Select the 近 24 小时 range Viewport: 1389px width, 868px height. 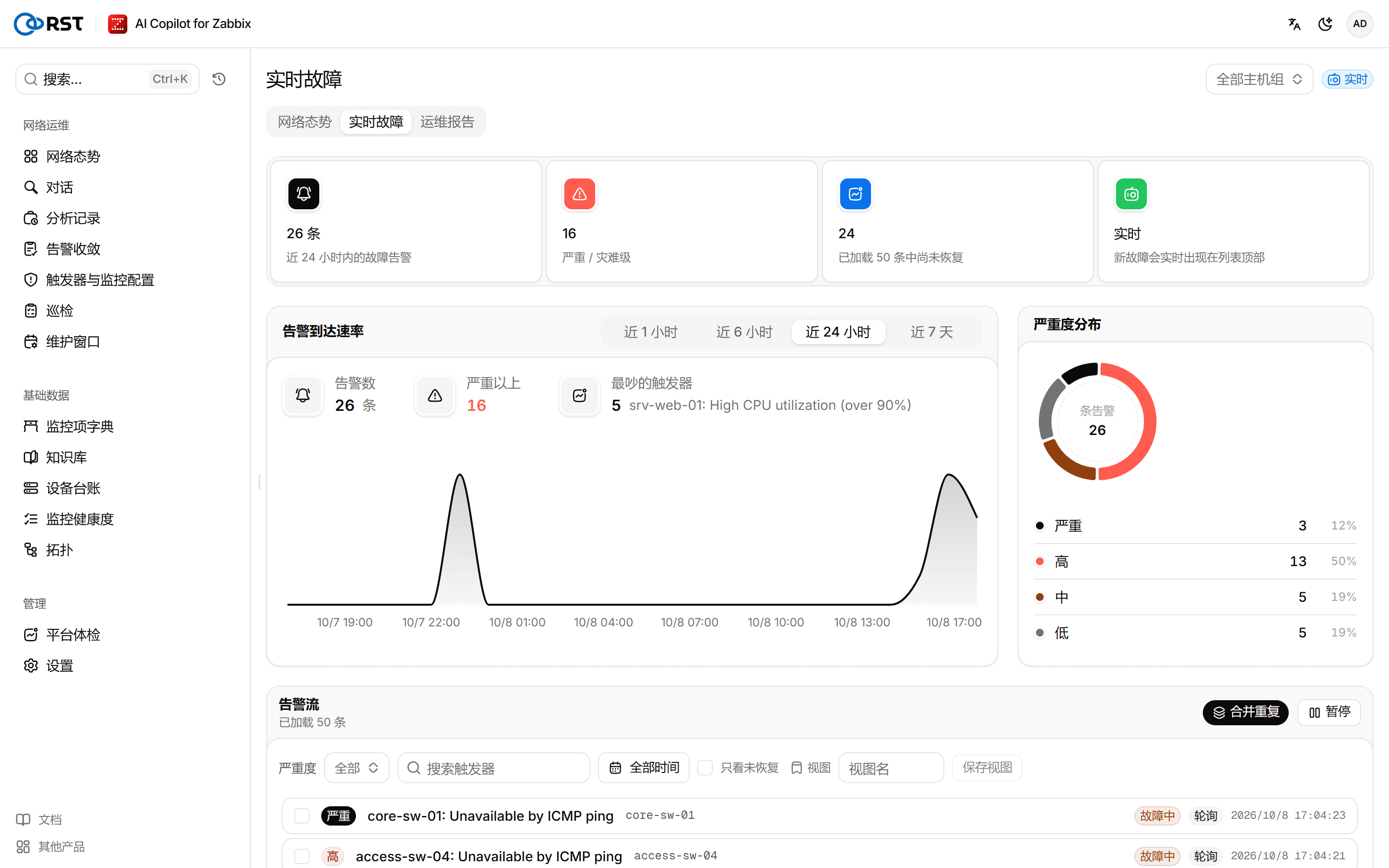tap(838, 332)
